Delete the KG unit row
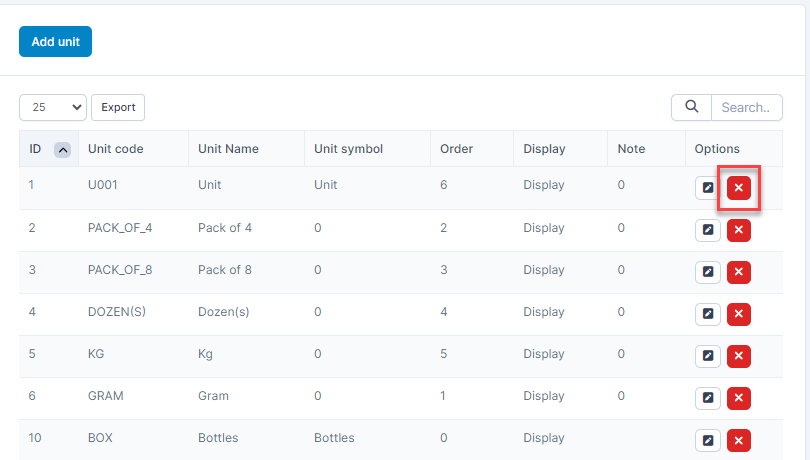This screenshot has width=810, height=460. [738, 356]
